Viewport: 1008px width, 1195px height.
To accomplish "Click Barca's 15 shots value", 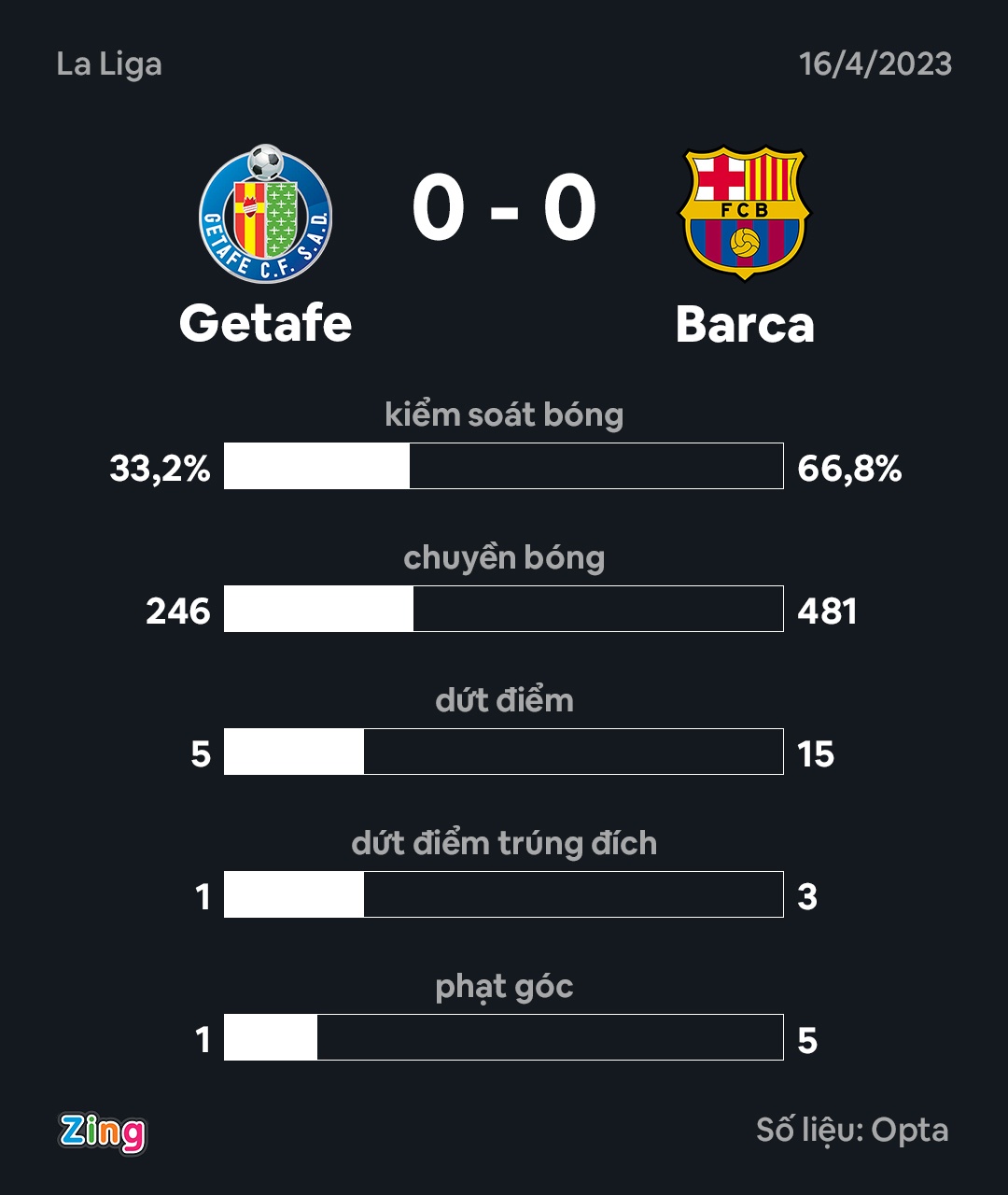I will tap(816, 754).
